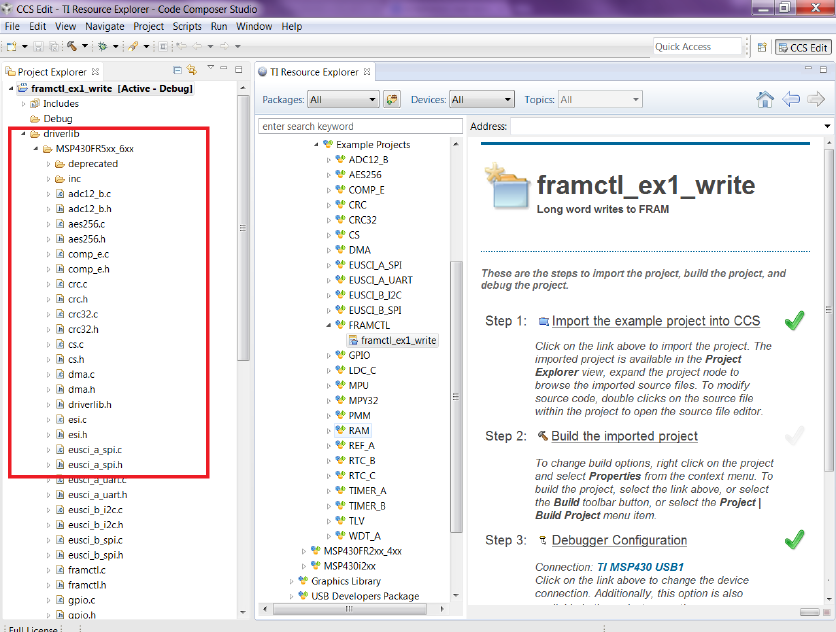Switch to CCS Edit perspective
Image resolution: width=836 pixels, height=632 pixels.
pos(803,47)
